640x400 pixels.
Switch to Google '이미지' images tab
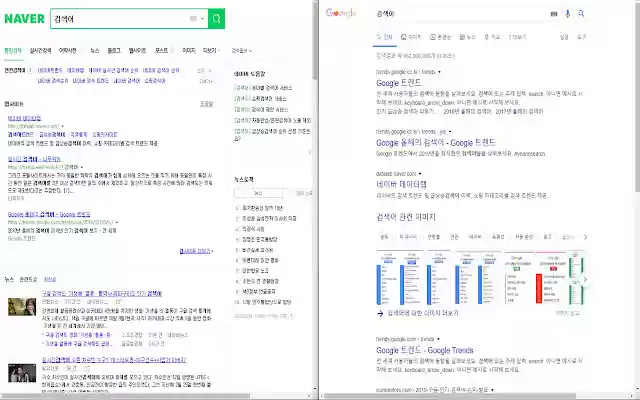click(x=411, y=37)
